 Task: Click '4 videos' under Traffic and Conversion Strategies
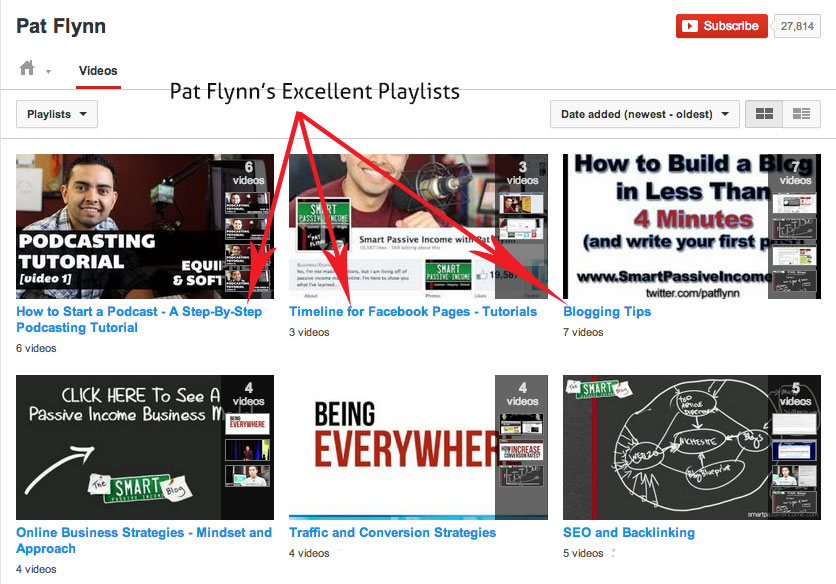tap(309, 553)
